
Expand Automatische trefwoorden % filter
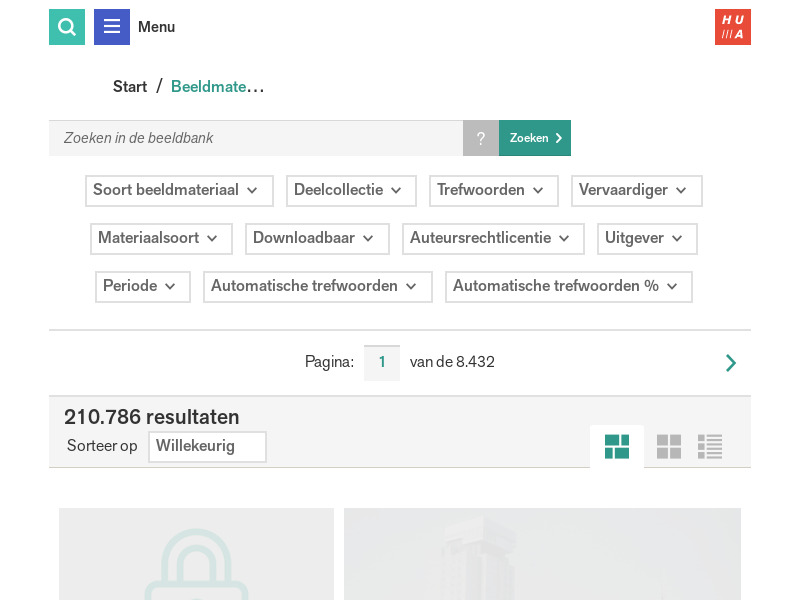click(x=569, y=287)
